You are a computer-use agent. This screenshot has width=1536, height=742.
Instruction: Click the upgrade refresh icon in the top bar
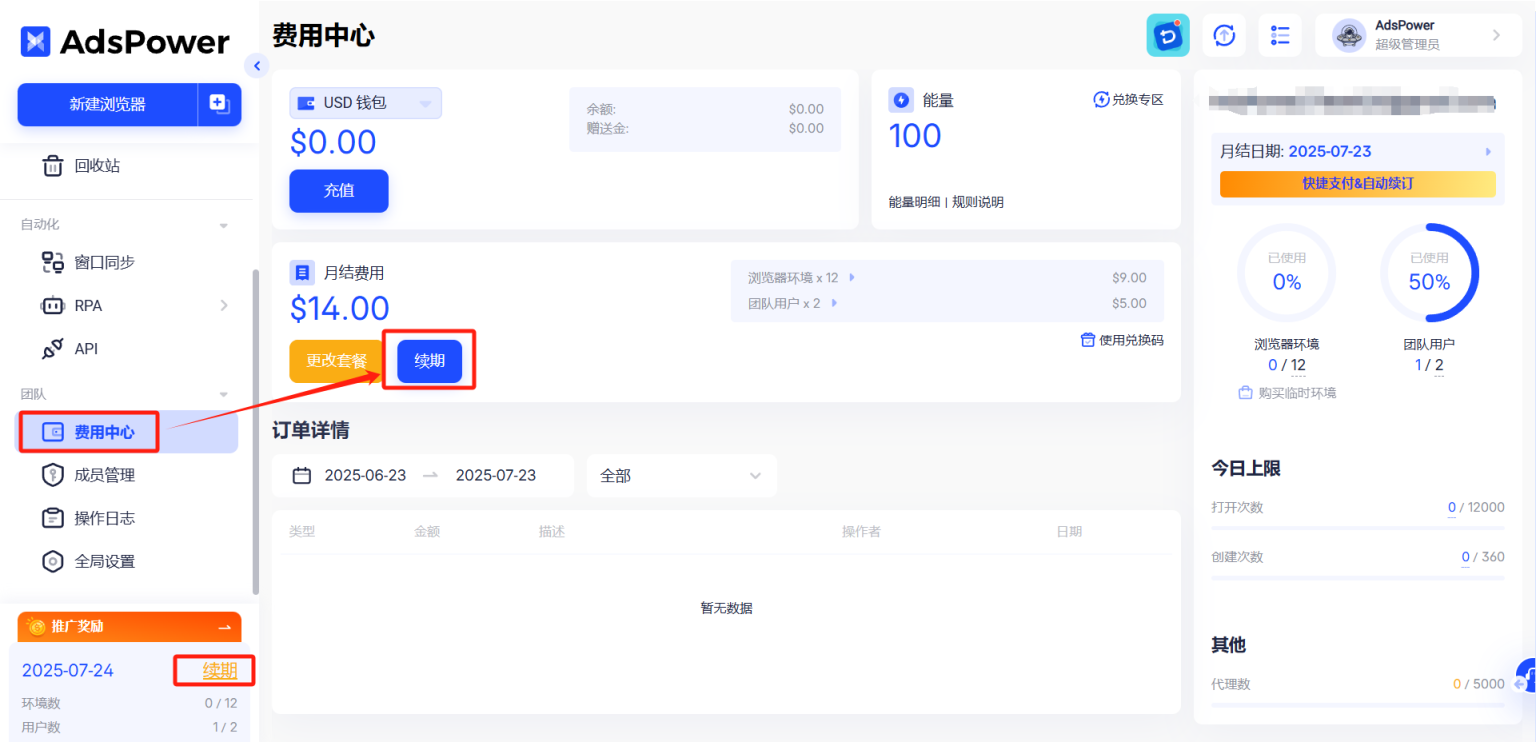coord(1223,34)
